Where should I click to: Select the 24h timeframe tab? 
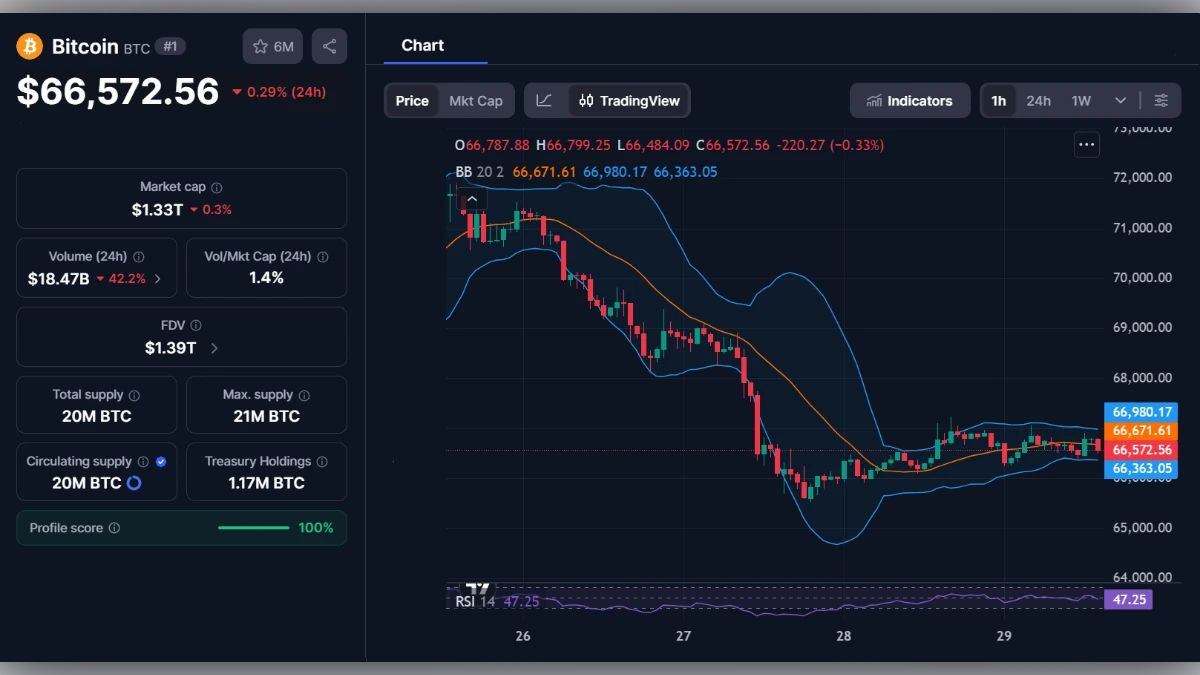1039,100
